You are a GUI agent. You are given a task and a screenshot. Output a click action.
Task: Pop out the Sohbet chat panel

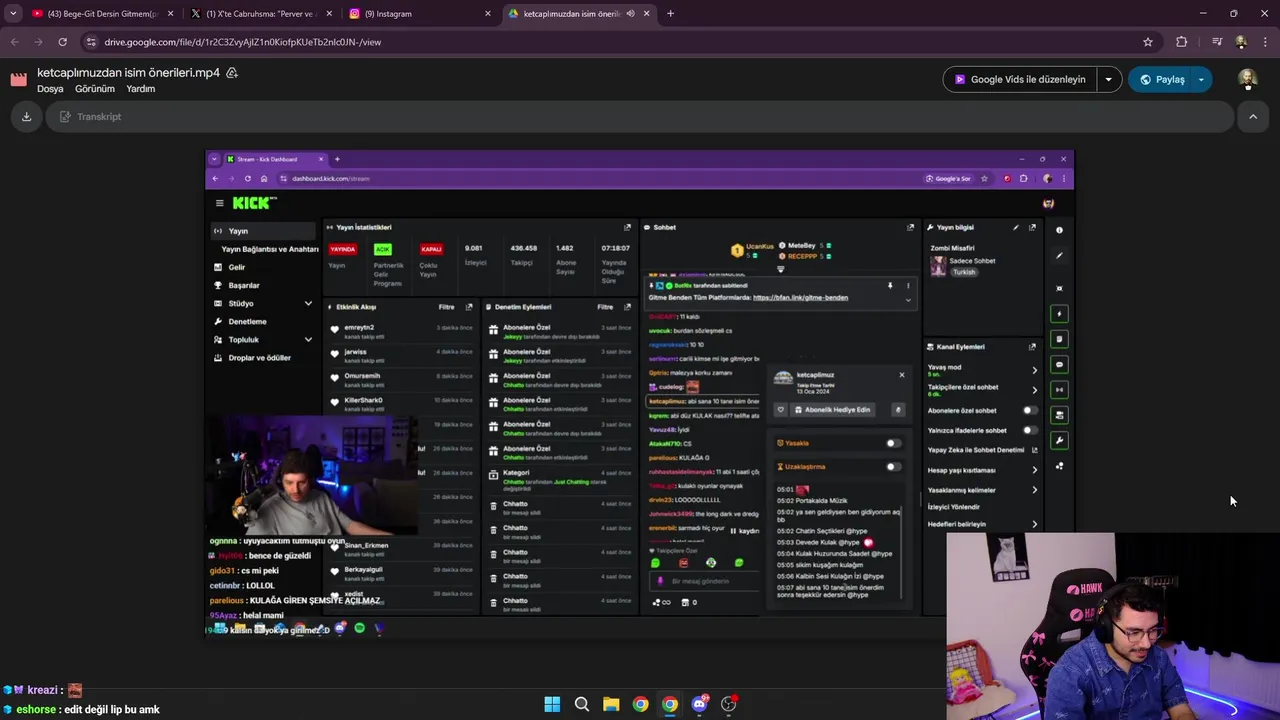coord(910,227)
